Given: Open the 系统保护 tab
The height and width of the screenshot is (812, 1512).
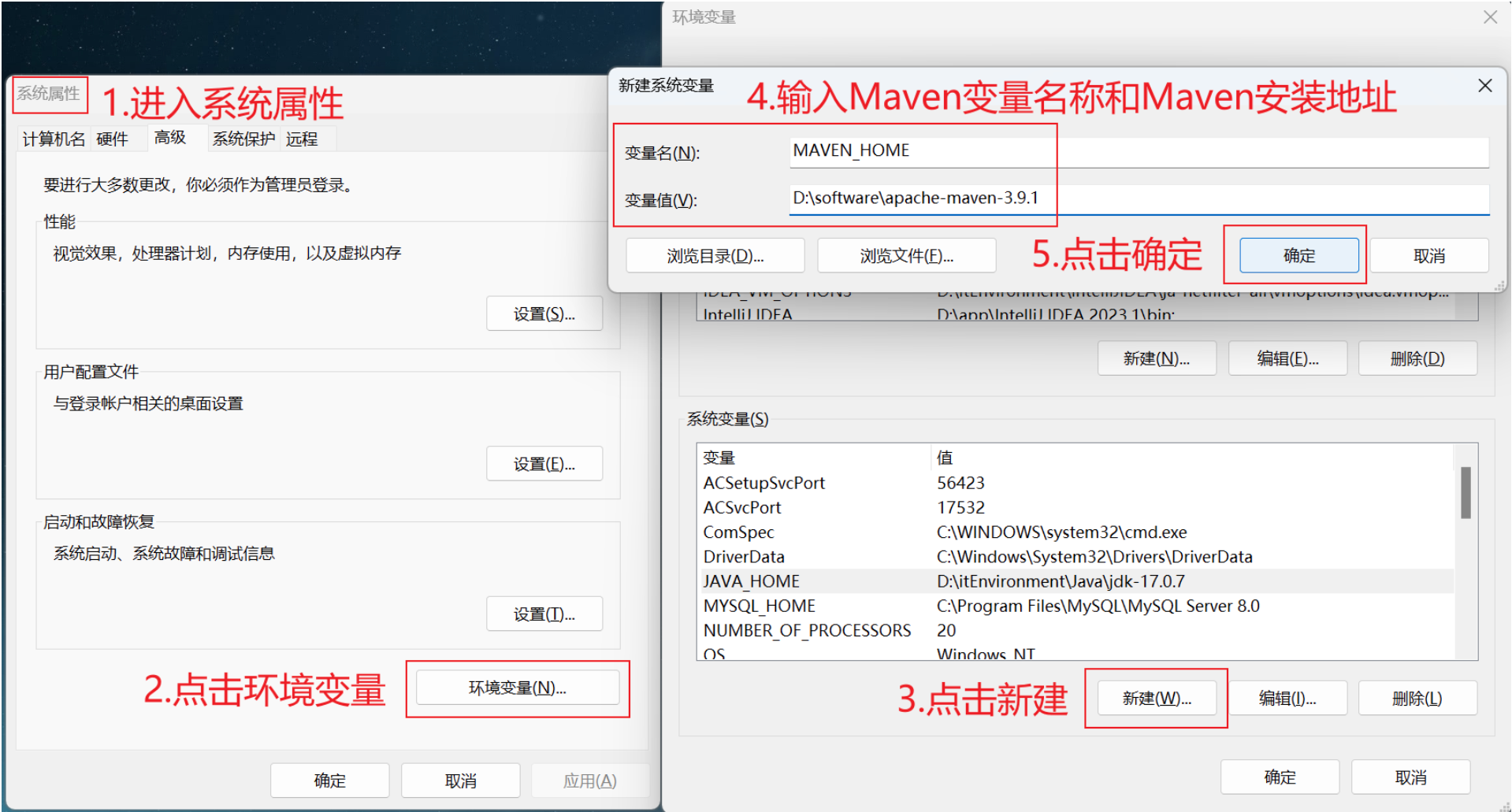Looking at the screenshot, I should [x=243, y=139].
